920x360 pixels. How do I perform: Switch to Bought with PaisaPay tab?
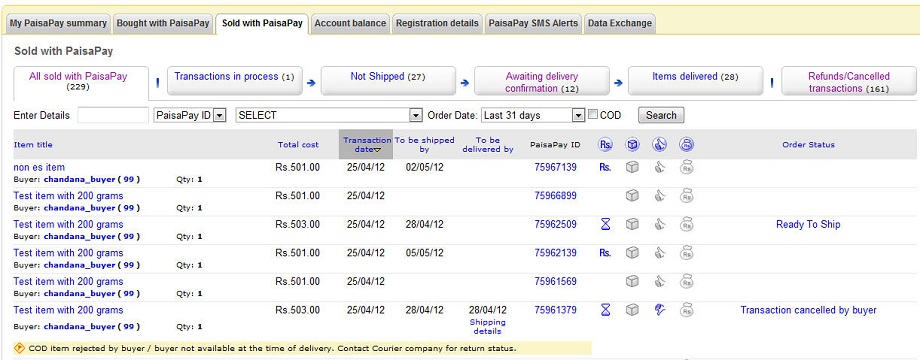(163, 23)
